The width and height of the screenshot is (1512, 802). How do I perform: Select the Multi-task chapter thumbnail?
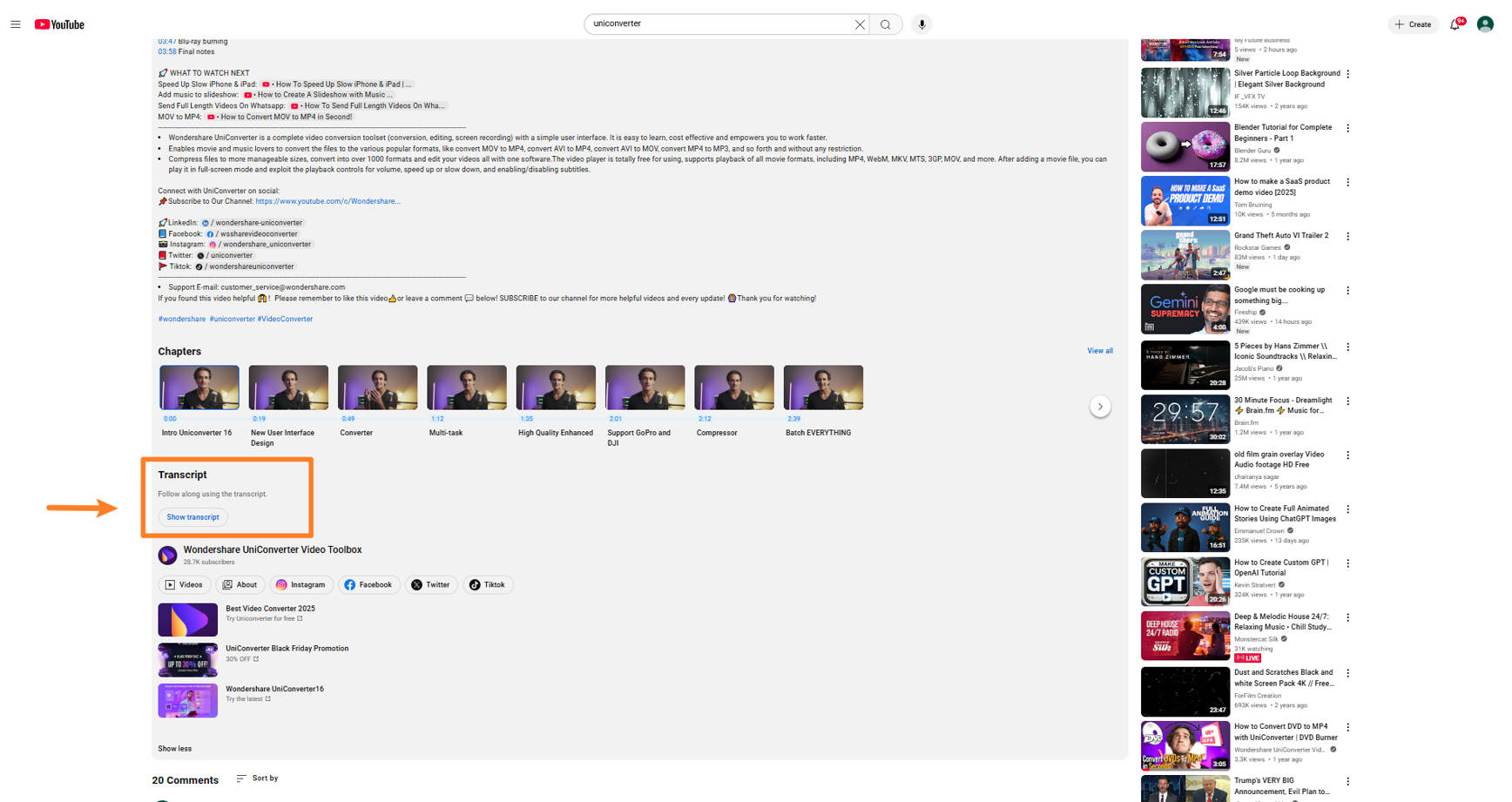click(x=467, y=388)
